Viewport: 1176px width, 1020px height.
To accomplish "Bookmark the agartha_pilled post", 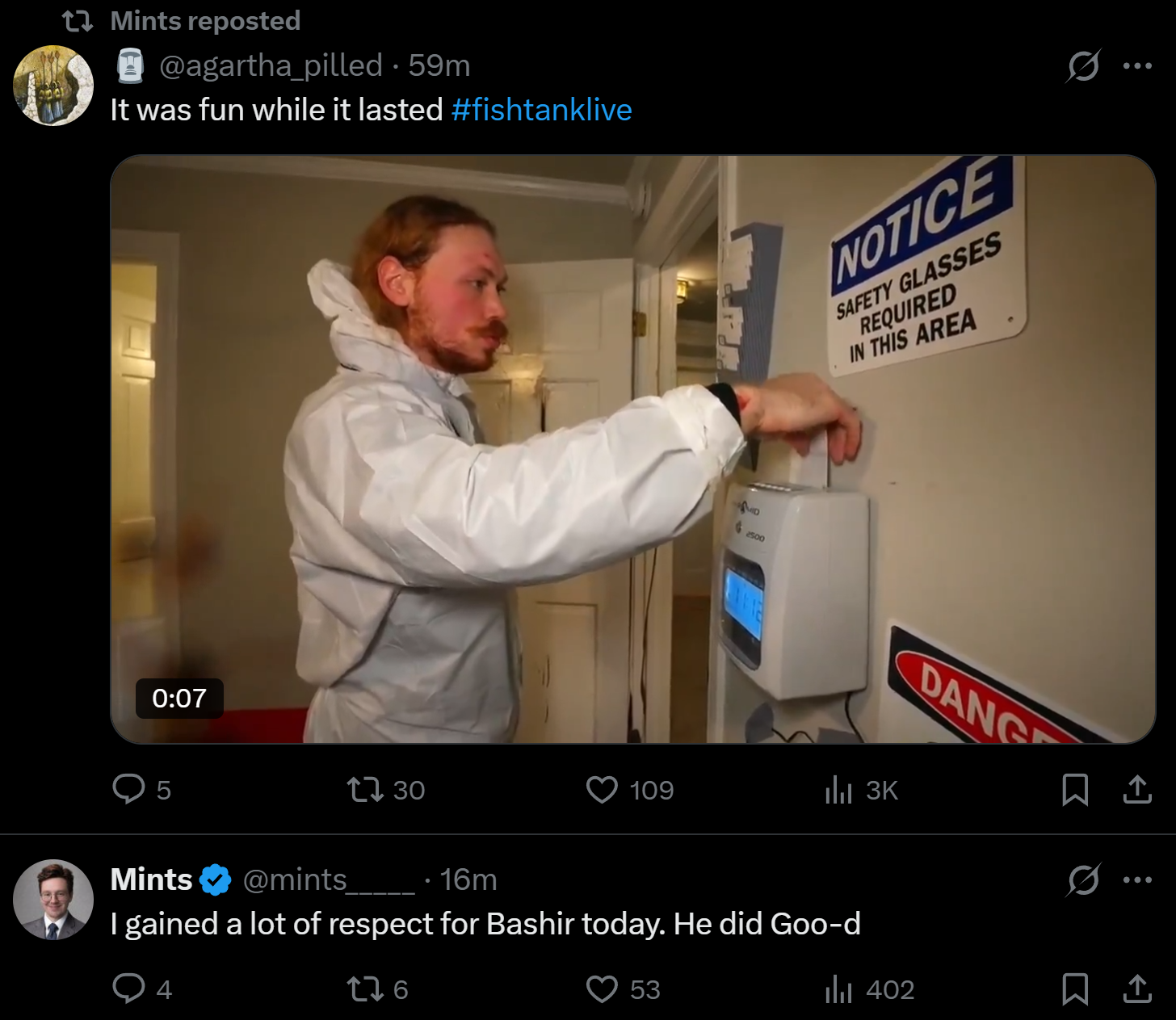I will [1075, 789].
